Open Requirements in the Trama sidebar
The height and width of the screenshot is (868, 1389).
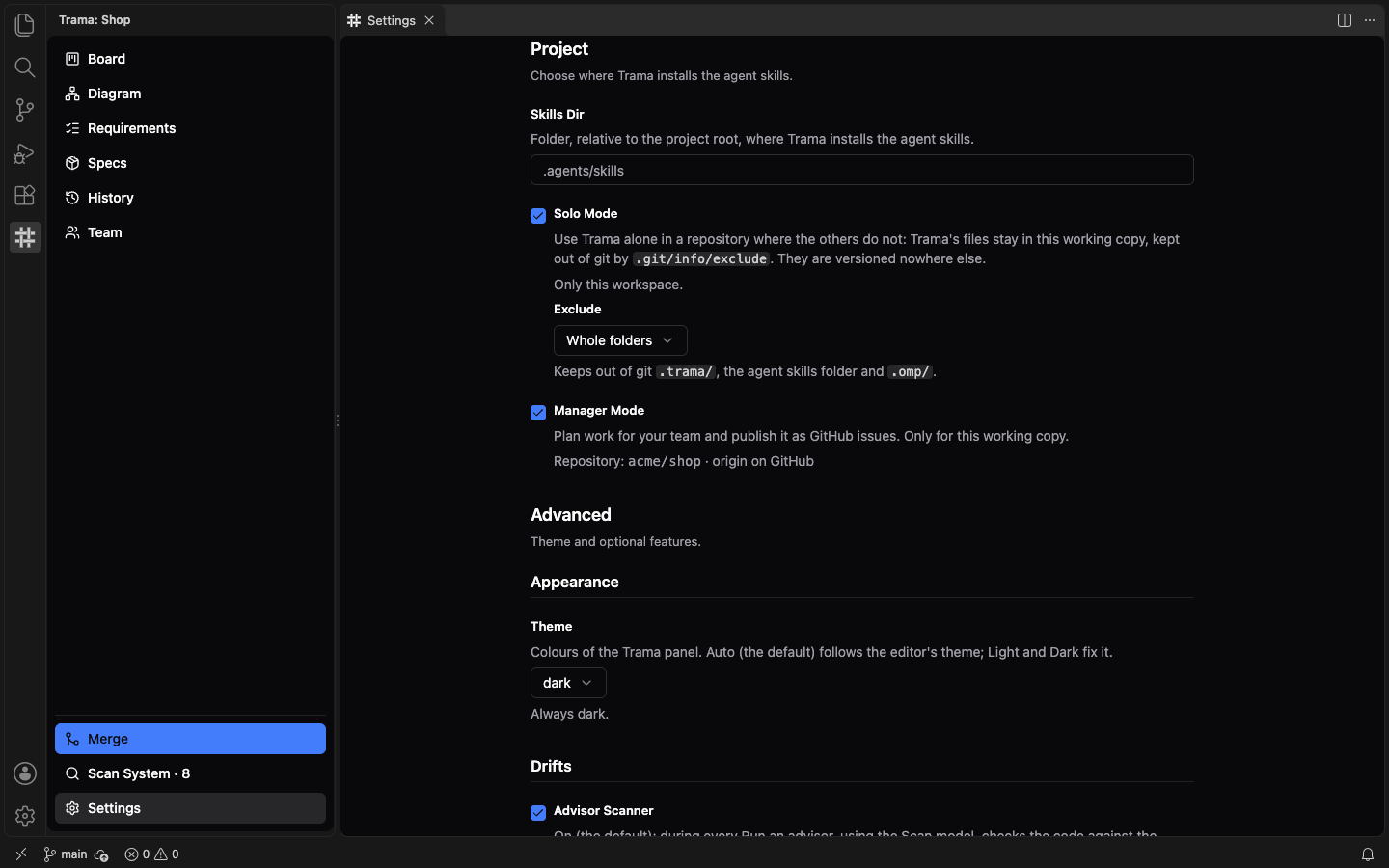(190, 128)
